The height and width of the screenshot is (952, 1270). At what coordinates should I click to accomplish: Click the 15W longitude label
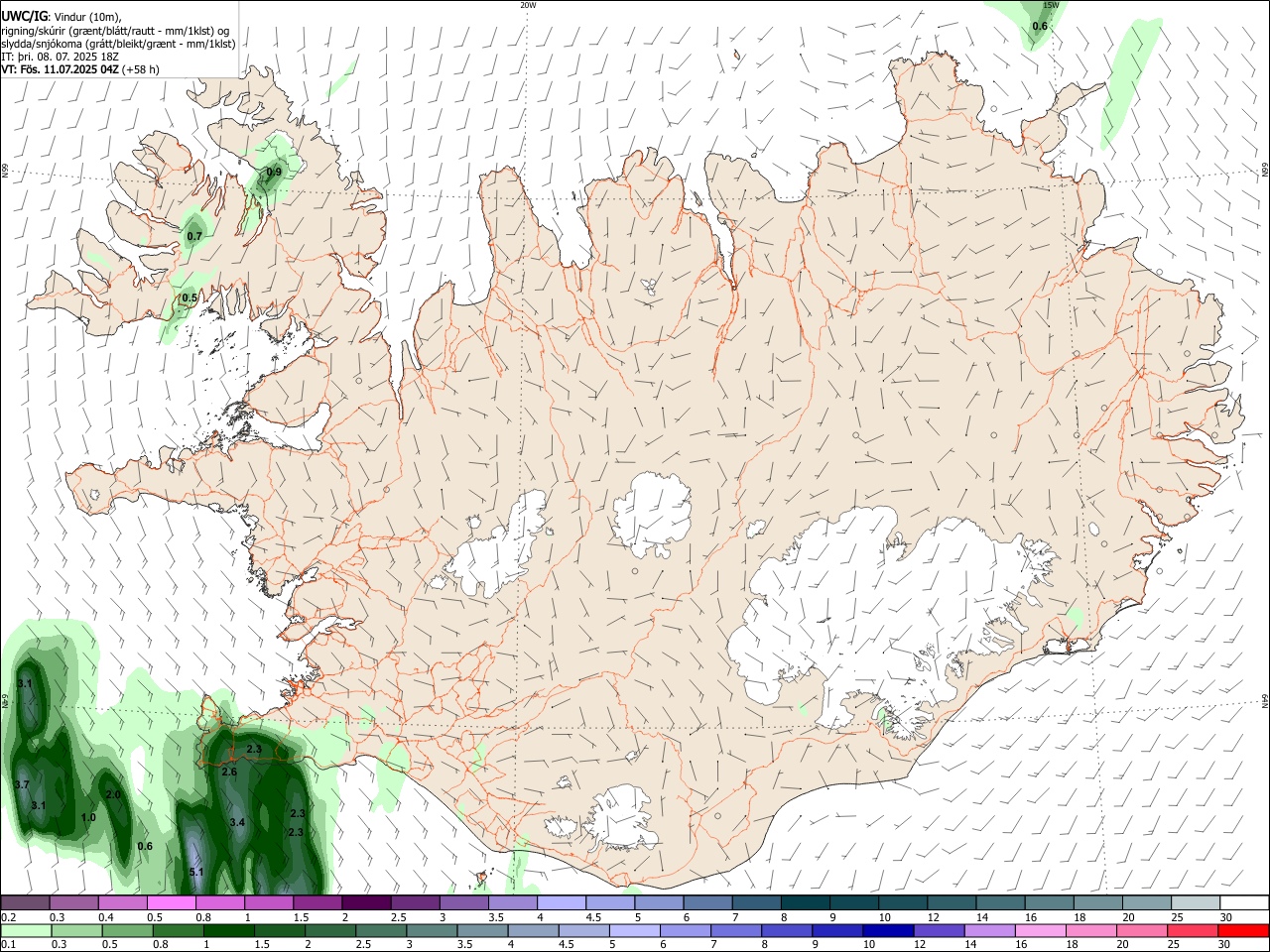tap(1051, 5)
